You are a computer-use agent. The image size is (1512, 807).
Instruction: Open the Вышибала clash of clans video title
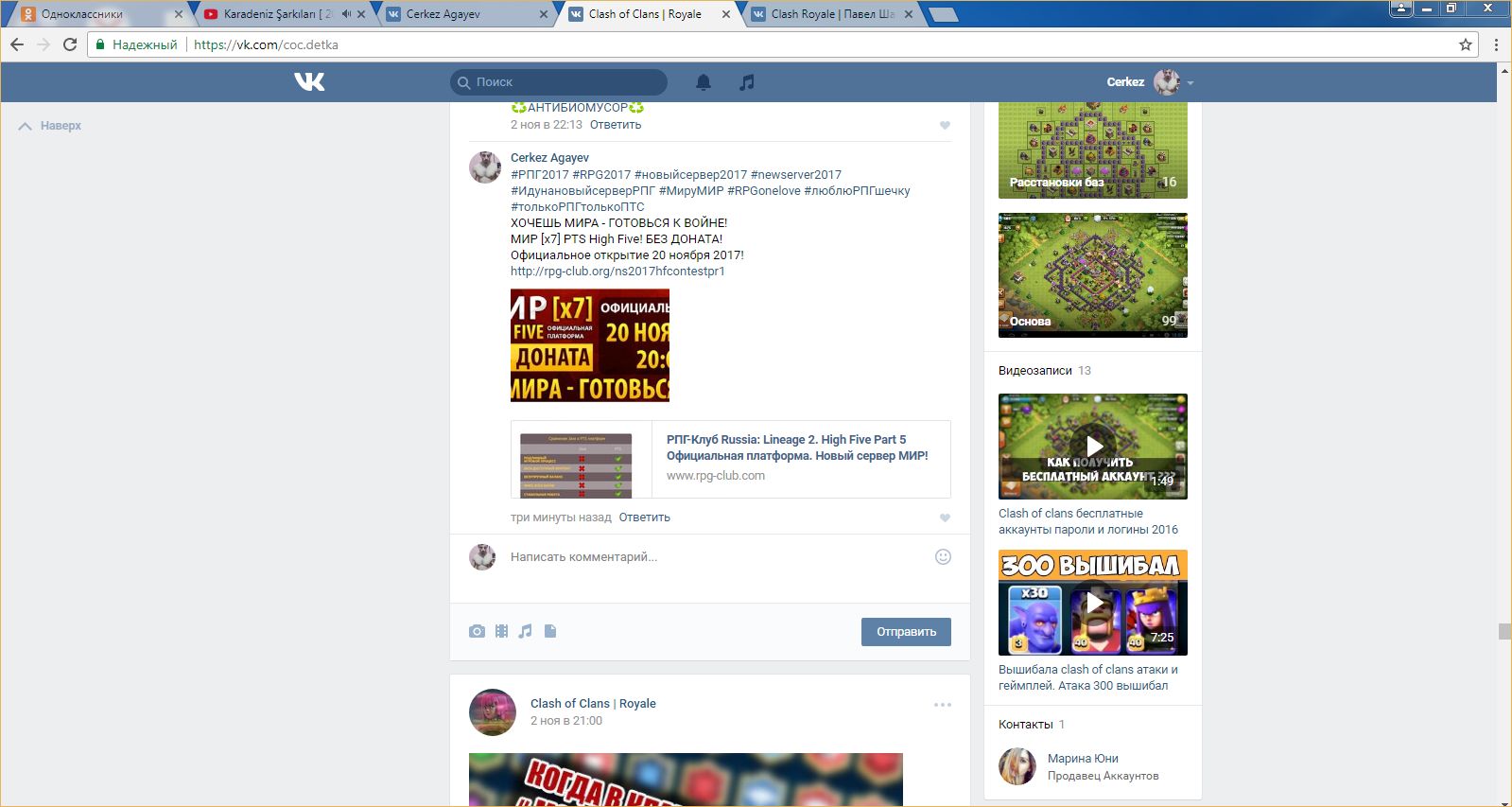click(1088, 677)
